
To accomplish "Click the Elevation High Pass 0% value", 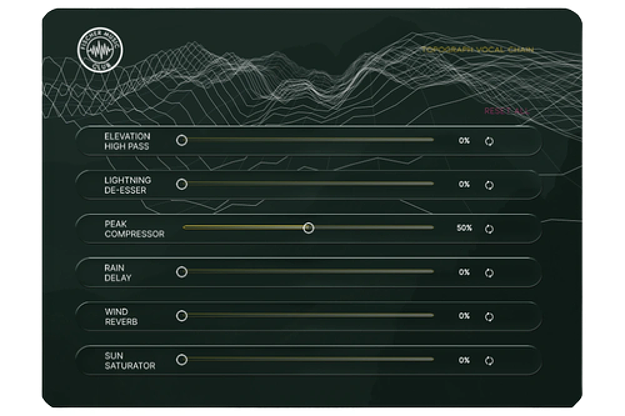I will [x=464, y=140].
